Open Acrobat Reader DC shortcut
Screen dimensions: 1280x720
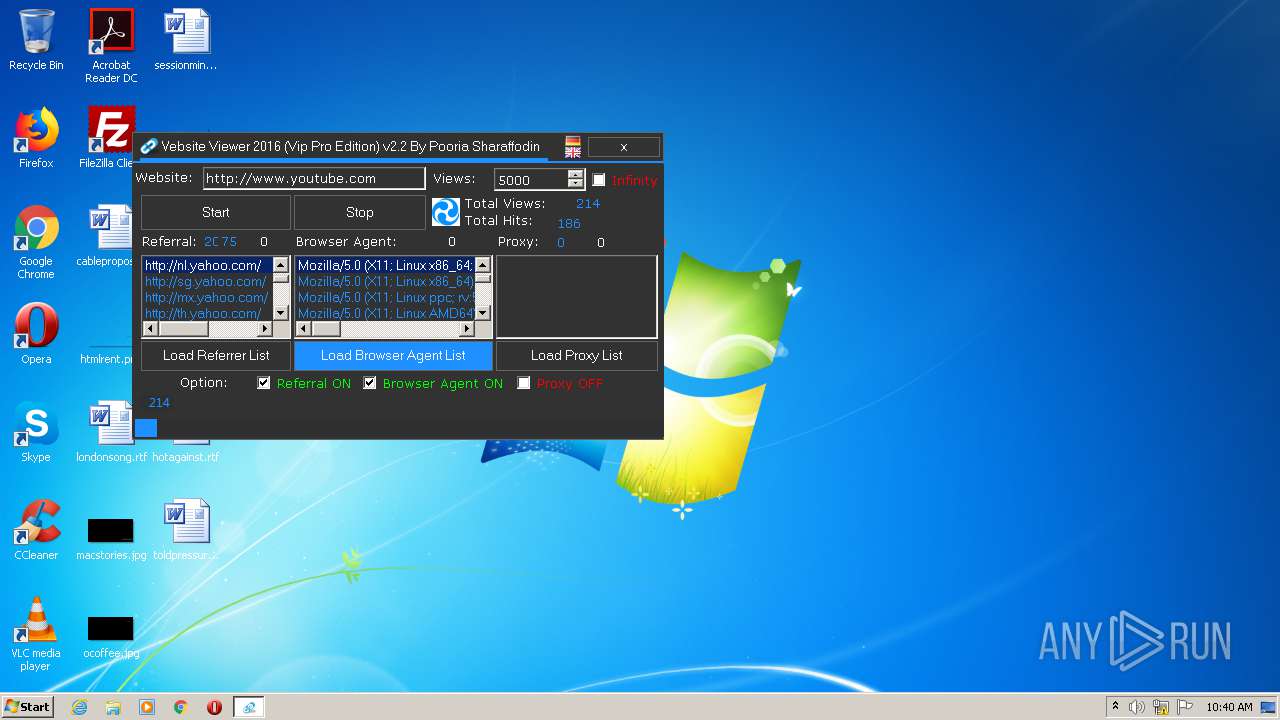click(111, 46)
